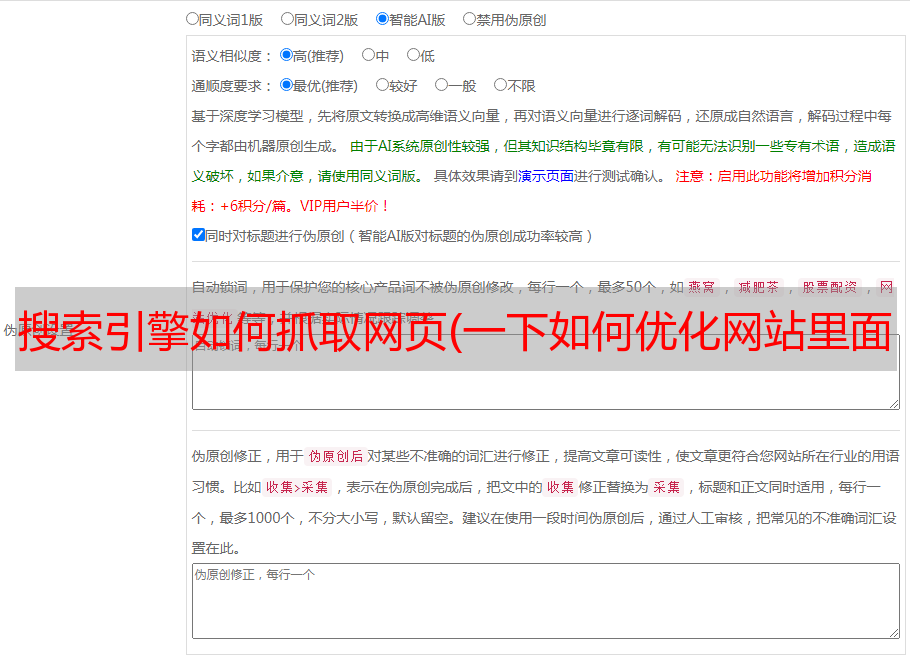Grab the 伪原创修正 textarea resize handle
Viewport: 911px width, 658px height.
pyautogui.click(x=894, y=633)
